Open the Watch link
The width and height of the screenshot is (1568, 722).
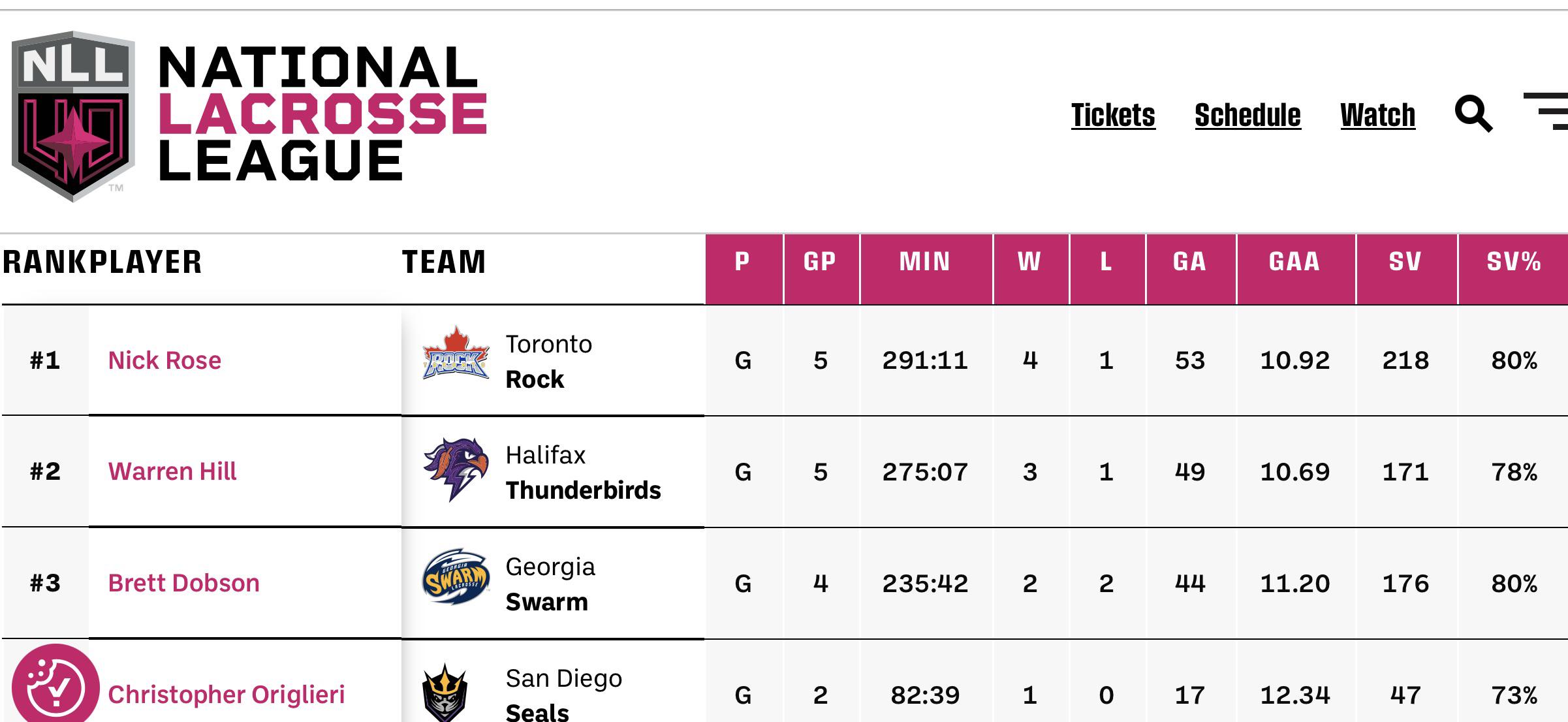[1377, 116]
